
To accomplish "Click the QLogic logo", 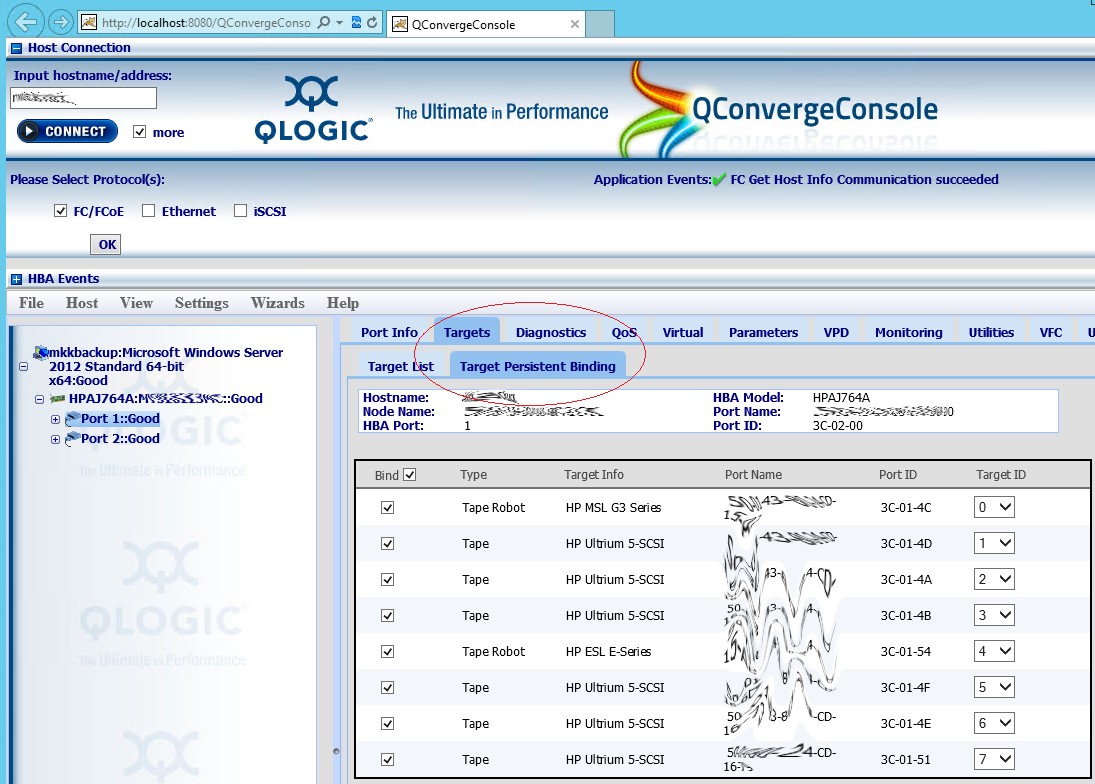I will (x=313, y=110).
